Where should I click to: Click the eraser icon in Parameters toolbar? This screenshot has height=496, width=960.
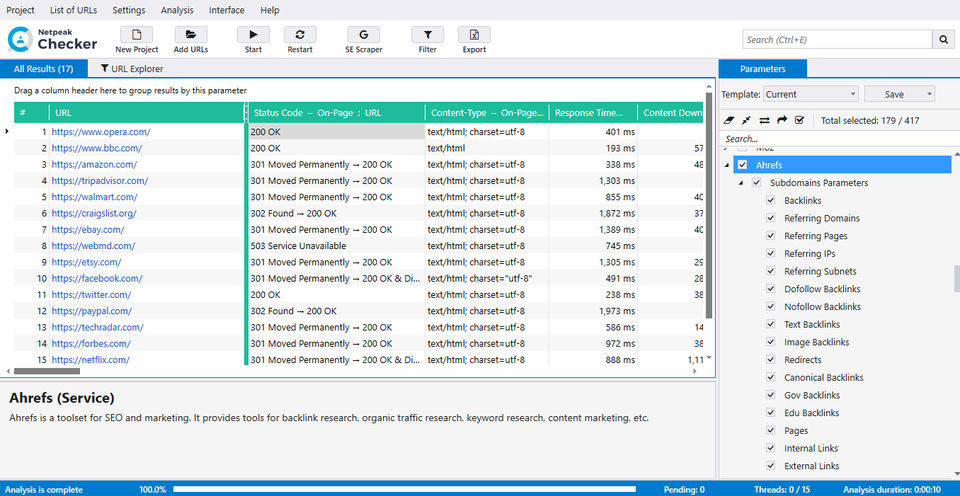coord(727,121)
